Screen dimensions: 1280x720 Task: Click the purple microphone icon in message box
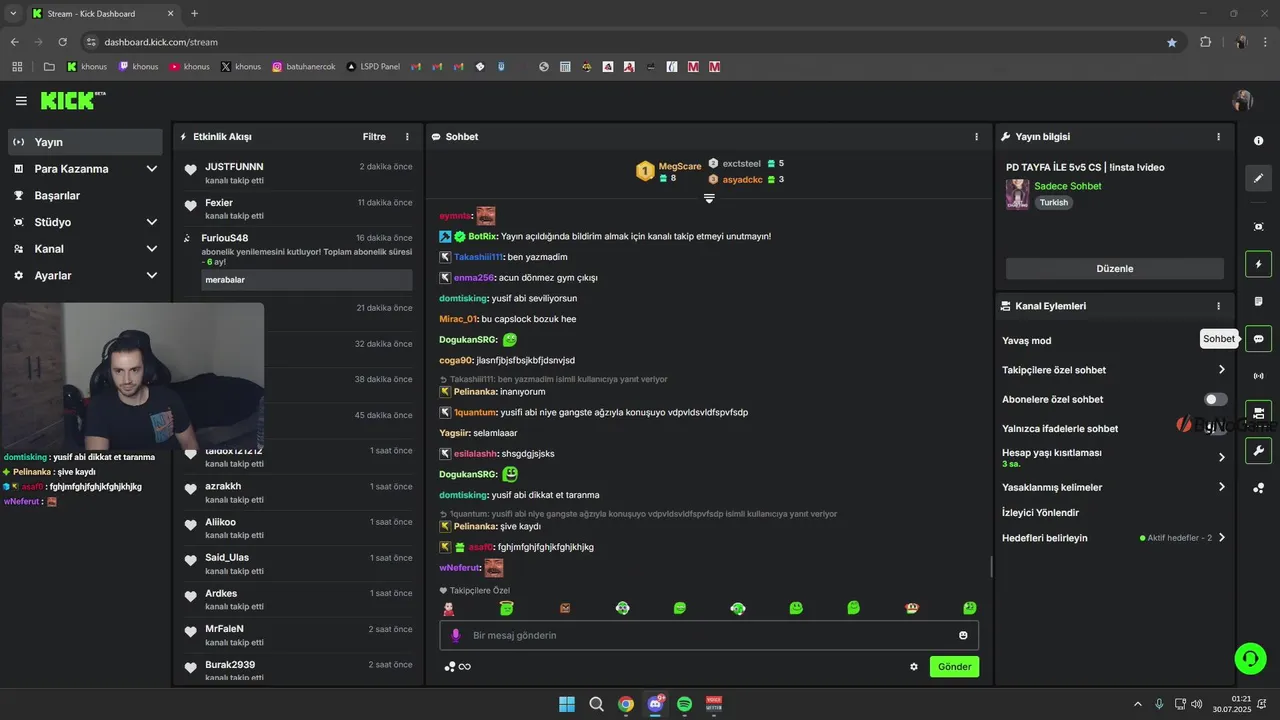[456, 635]
